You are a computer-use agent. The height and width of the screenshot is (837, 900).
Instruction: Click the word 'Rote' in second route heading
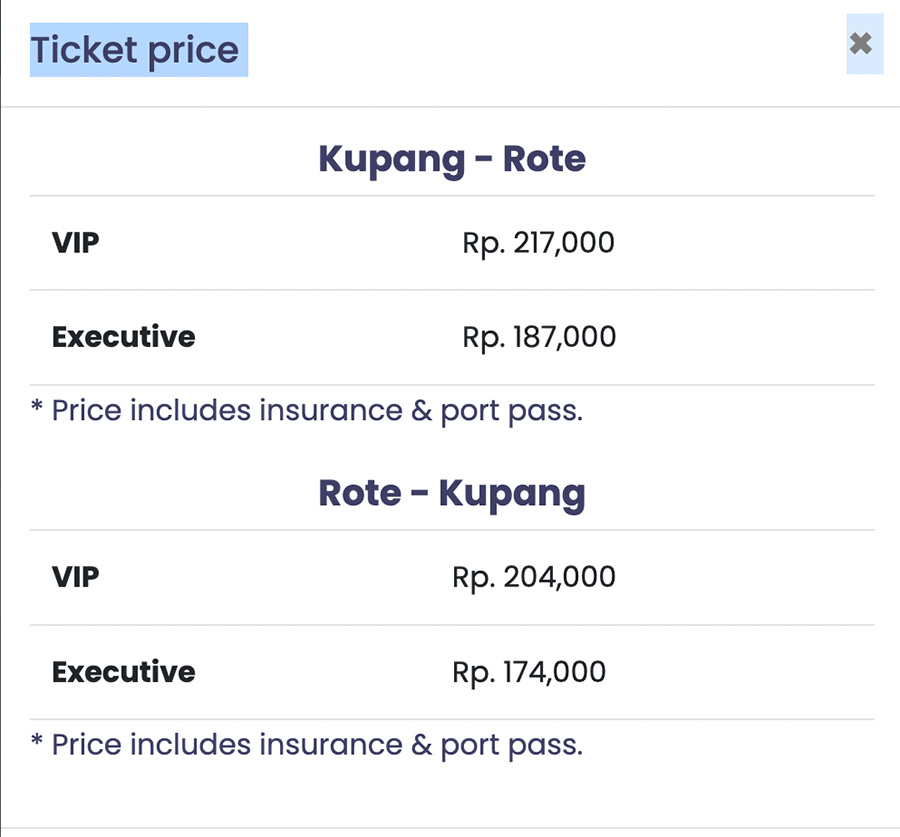(x=360, y=493)
